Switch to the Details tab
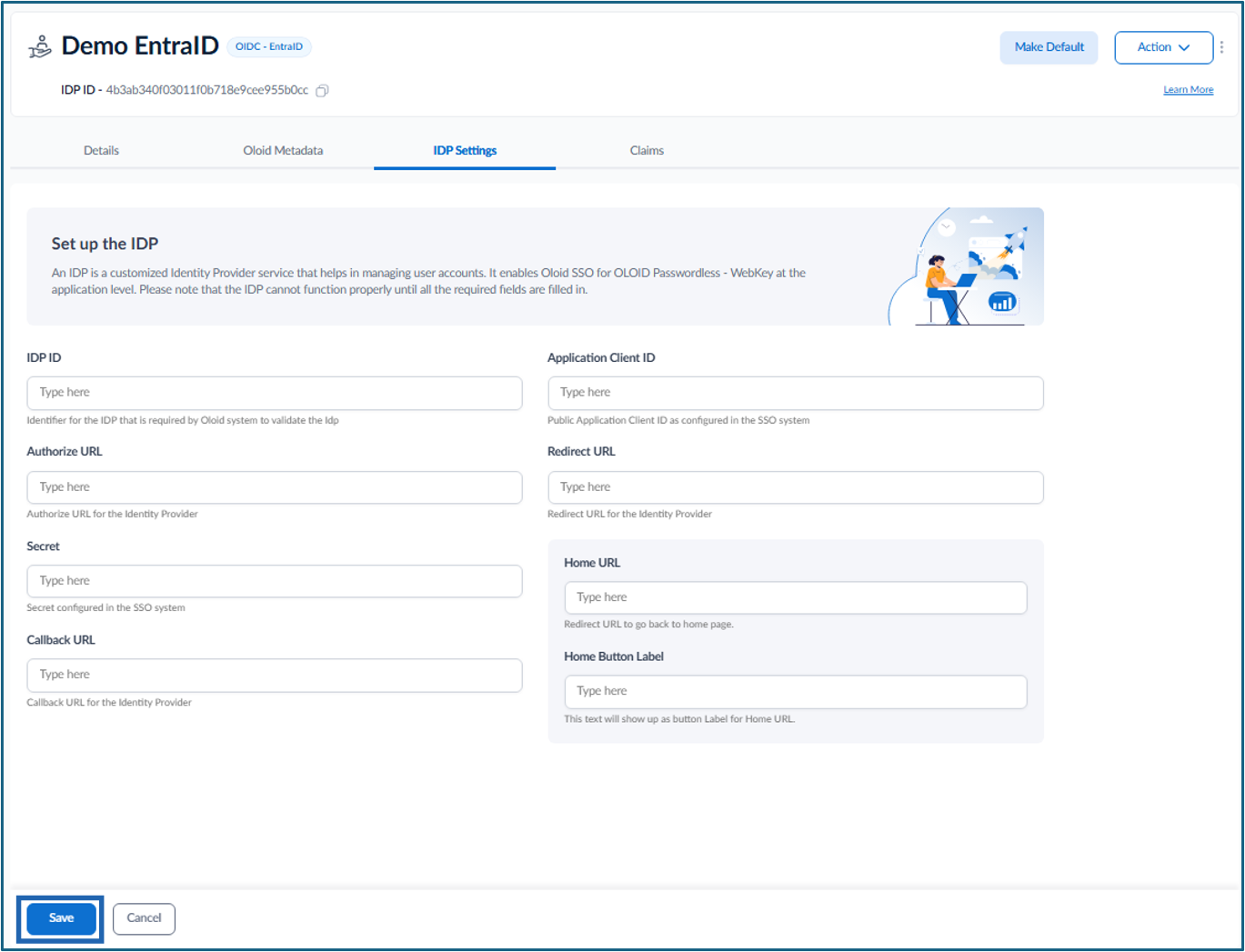1245x952 pixels. pos(101,151)
